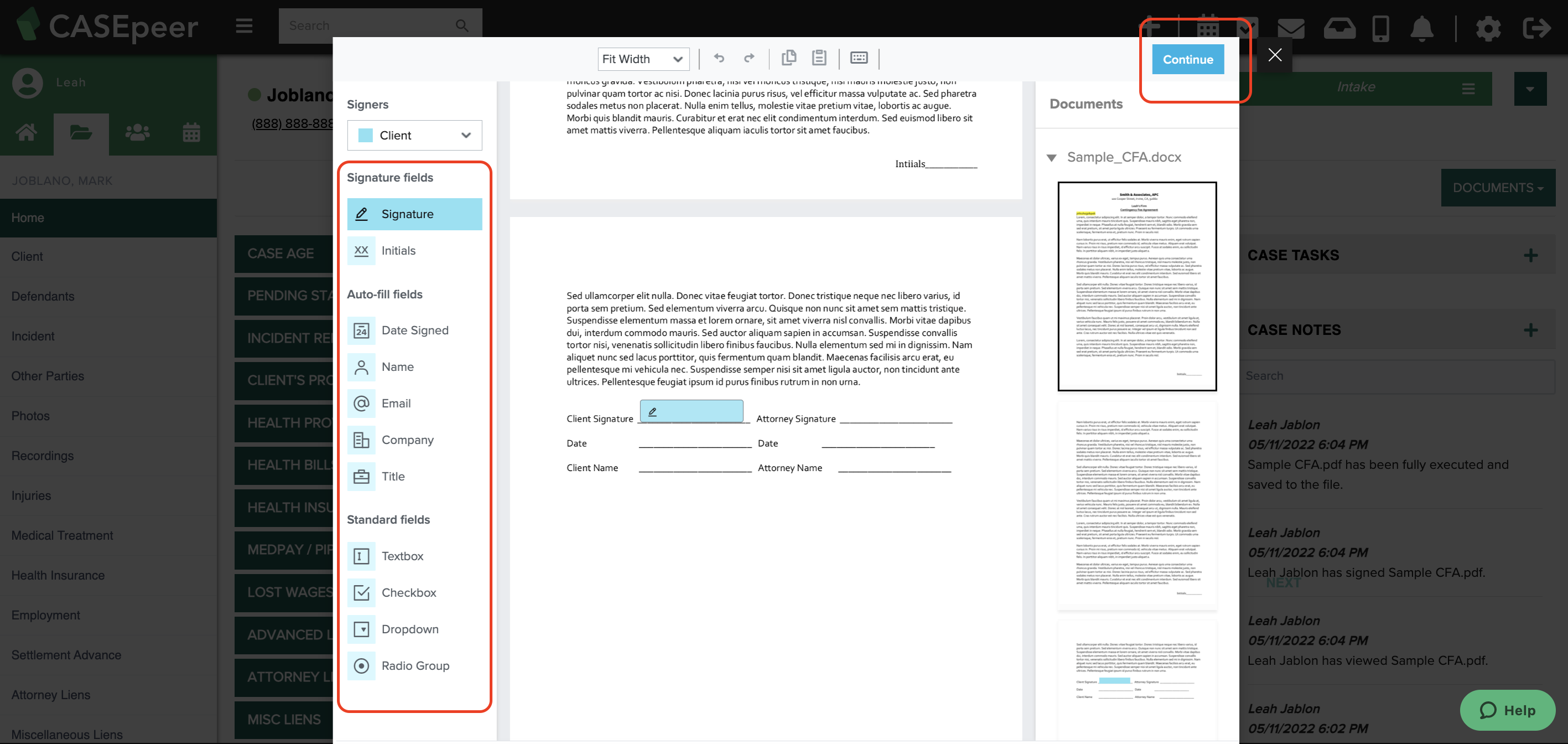Insert a Radio Group field
1568x744 pixels.
414,665
